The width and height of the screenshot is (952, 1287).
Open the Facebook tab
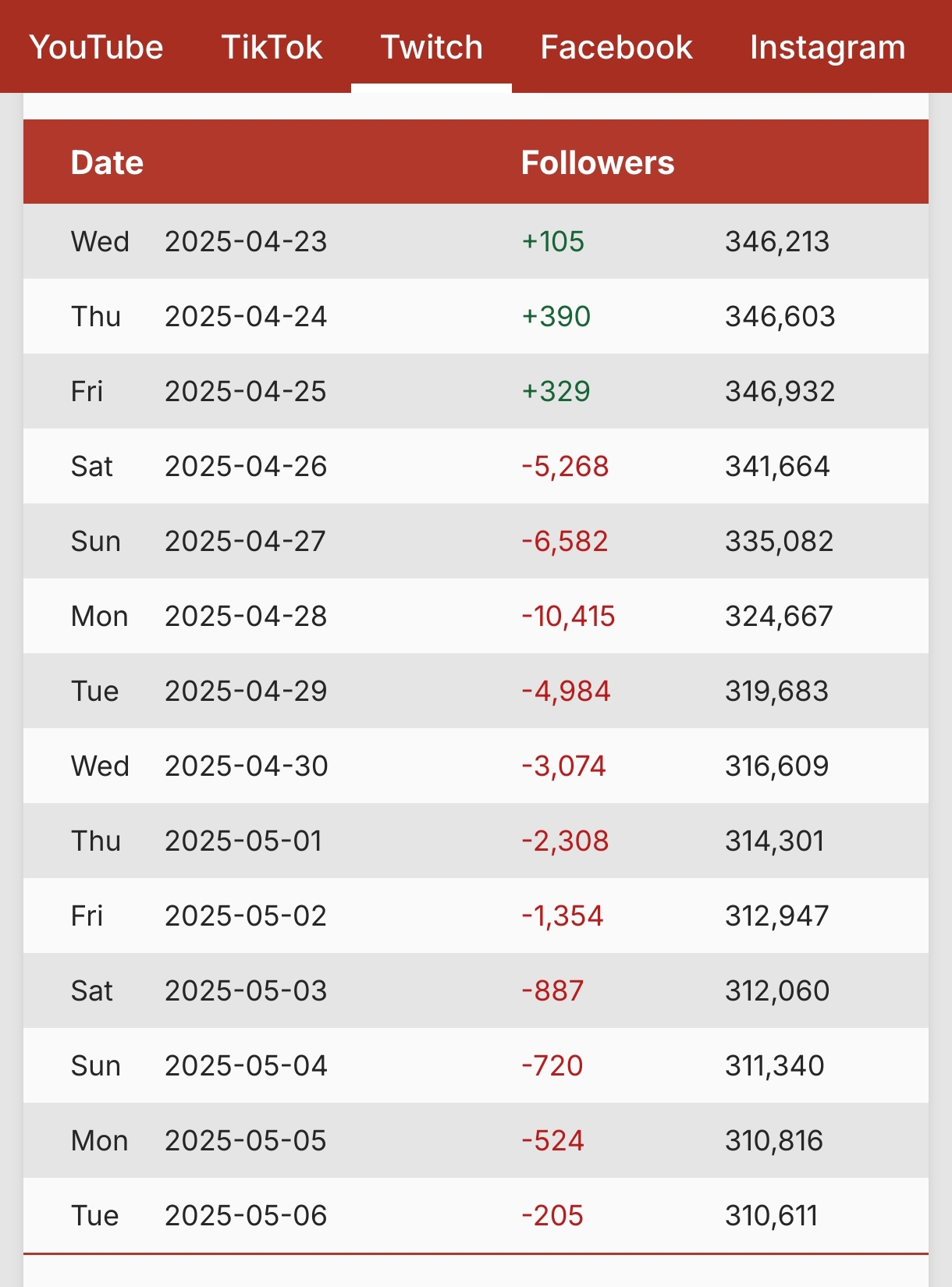616,47
